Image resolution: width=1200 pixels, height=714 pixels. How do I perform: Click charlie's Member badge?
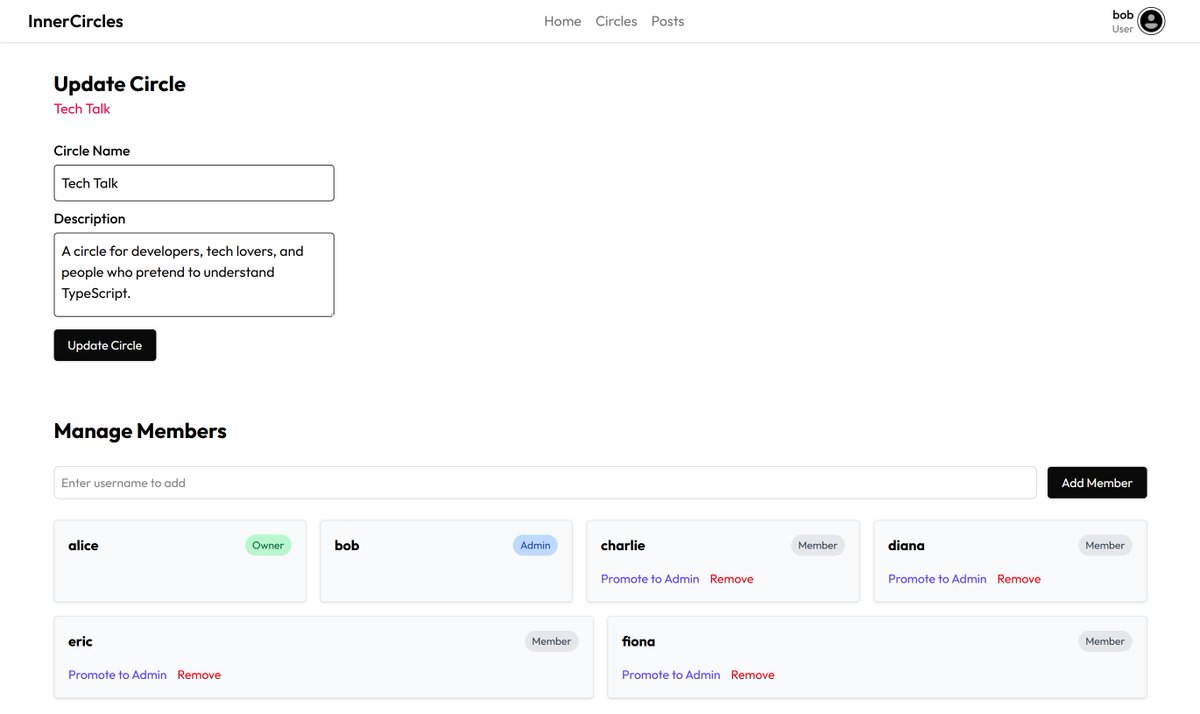818,545
